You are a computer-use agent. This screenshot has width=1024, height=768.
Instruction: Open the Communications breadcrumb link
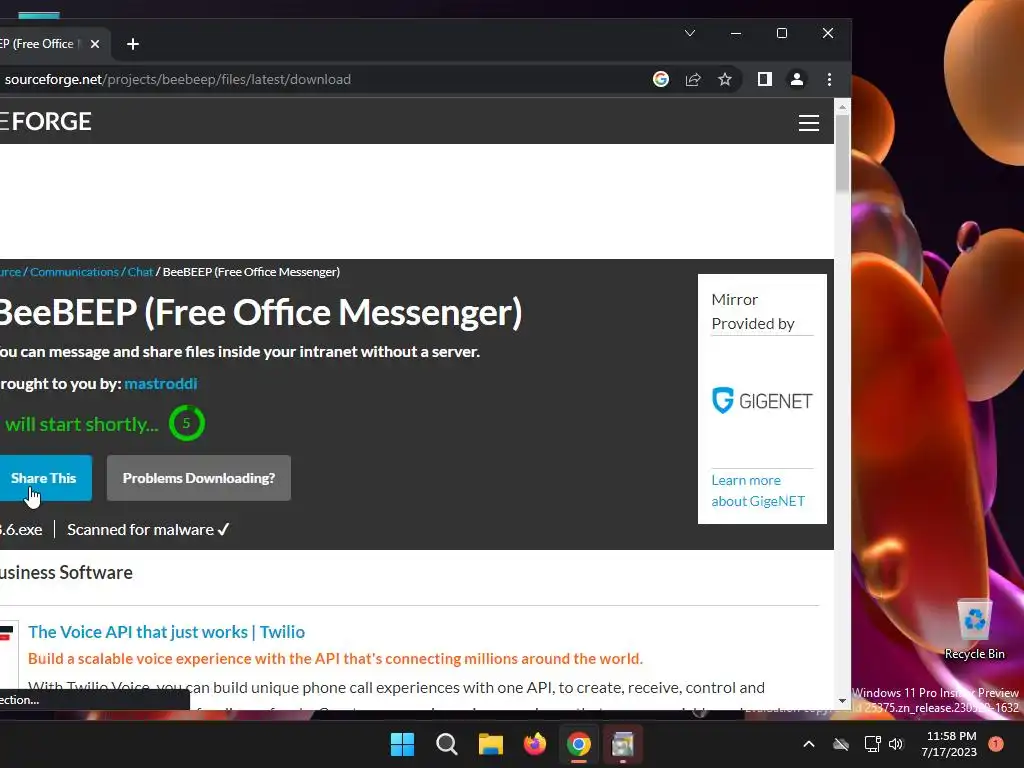click(74, 272)
